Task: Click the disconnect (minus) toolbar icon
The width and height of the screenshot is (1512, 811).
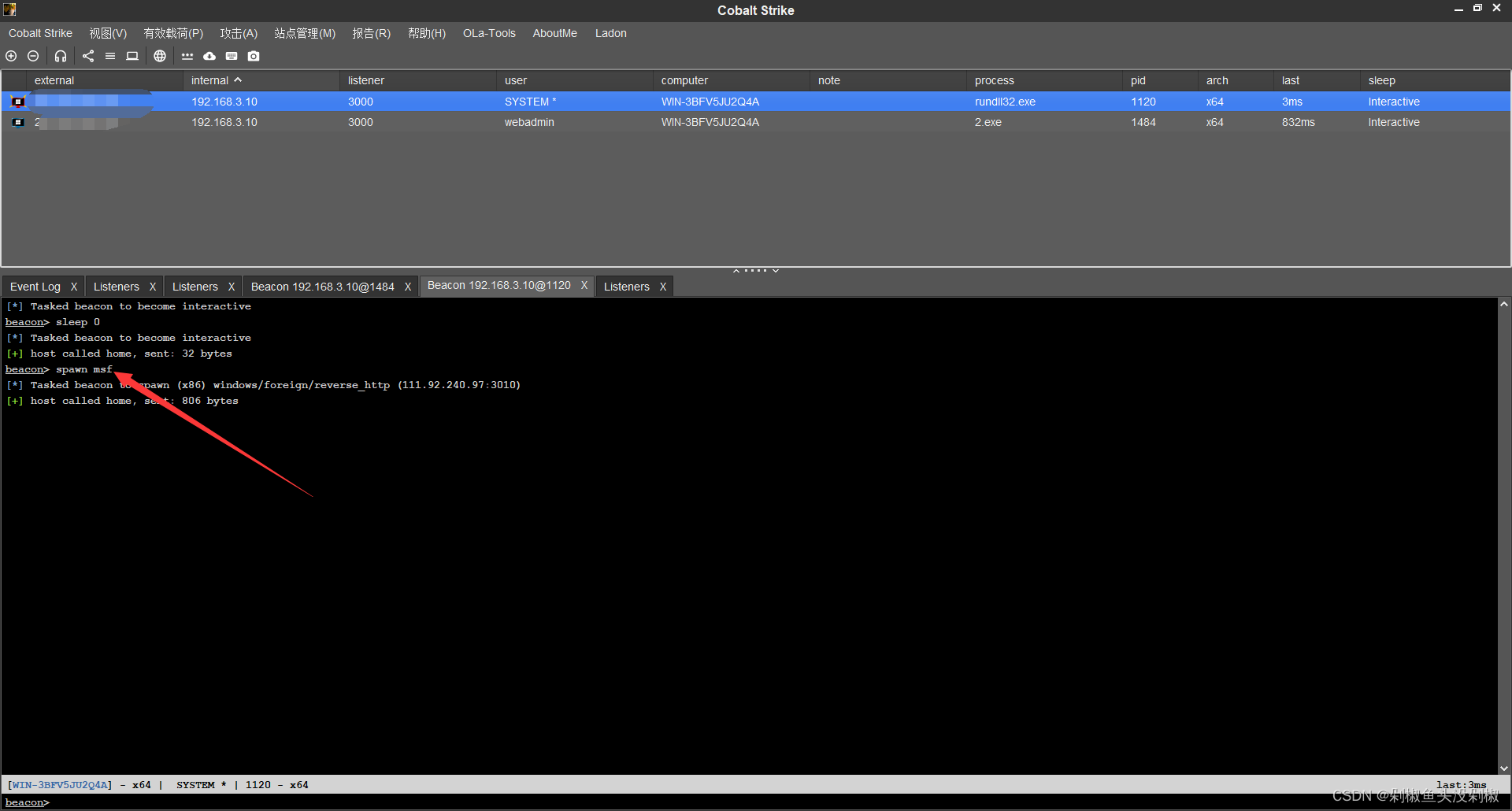Action: (33, 56)
